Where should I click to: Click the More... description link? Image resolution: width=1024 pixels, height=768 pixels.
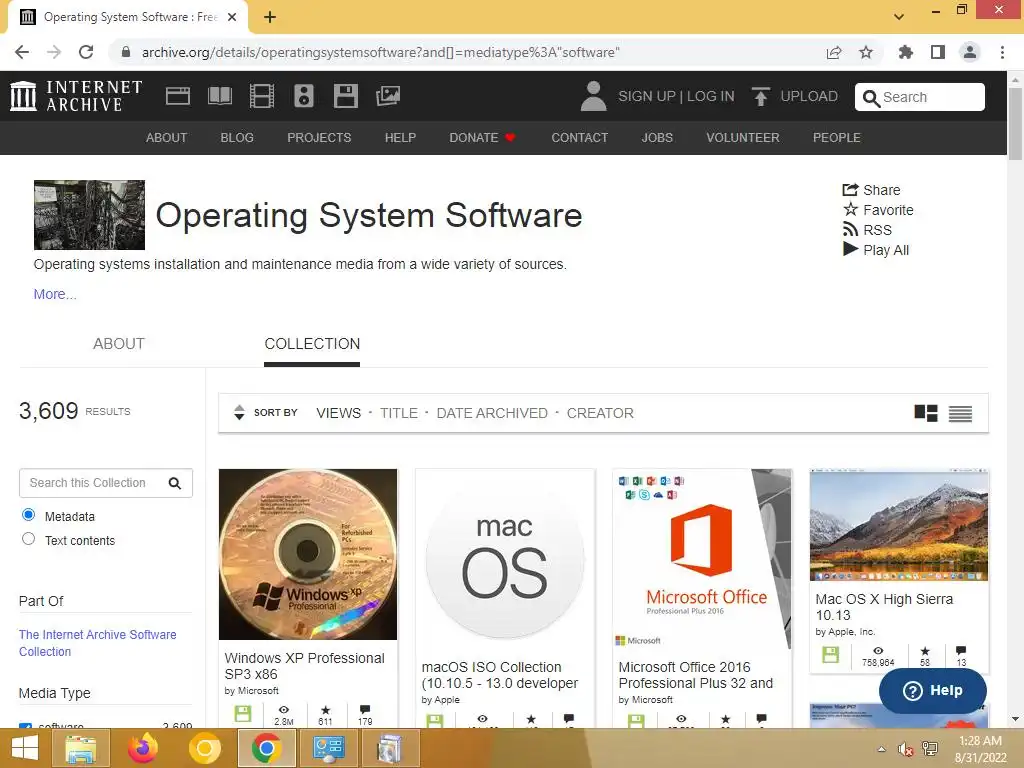coord(55,294)
